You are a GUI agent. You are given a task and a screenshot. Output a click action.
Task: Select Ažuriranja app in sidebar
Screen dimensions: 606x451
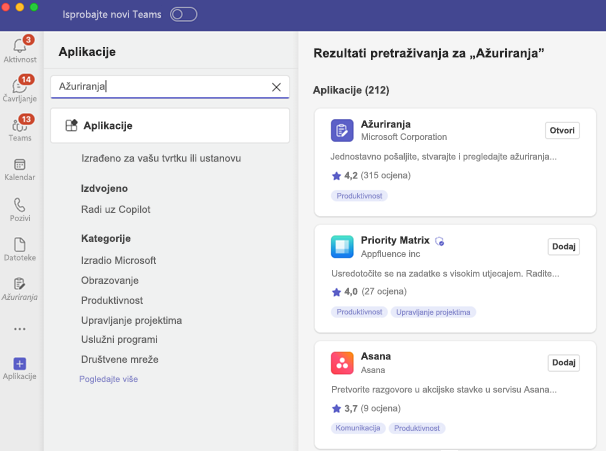[x=20, y=289]
